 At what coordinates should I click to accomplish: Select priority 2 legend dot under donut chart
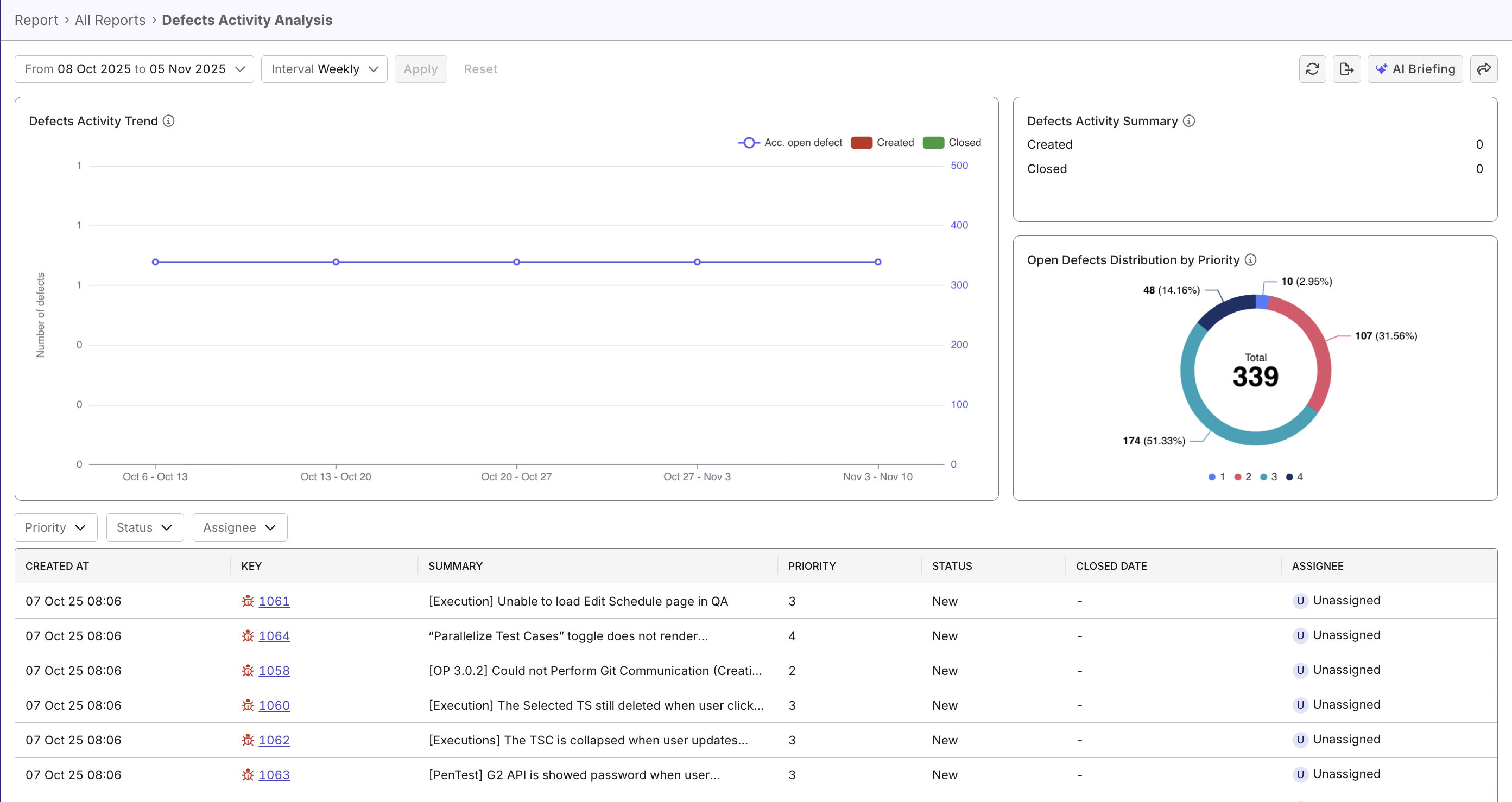[x=1238, y=476]
